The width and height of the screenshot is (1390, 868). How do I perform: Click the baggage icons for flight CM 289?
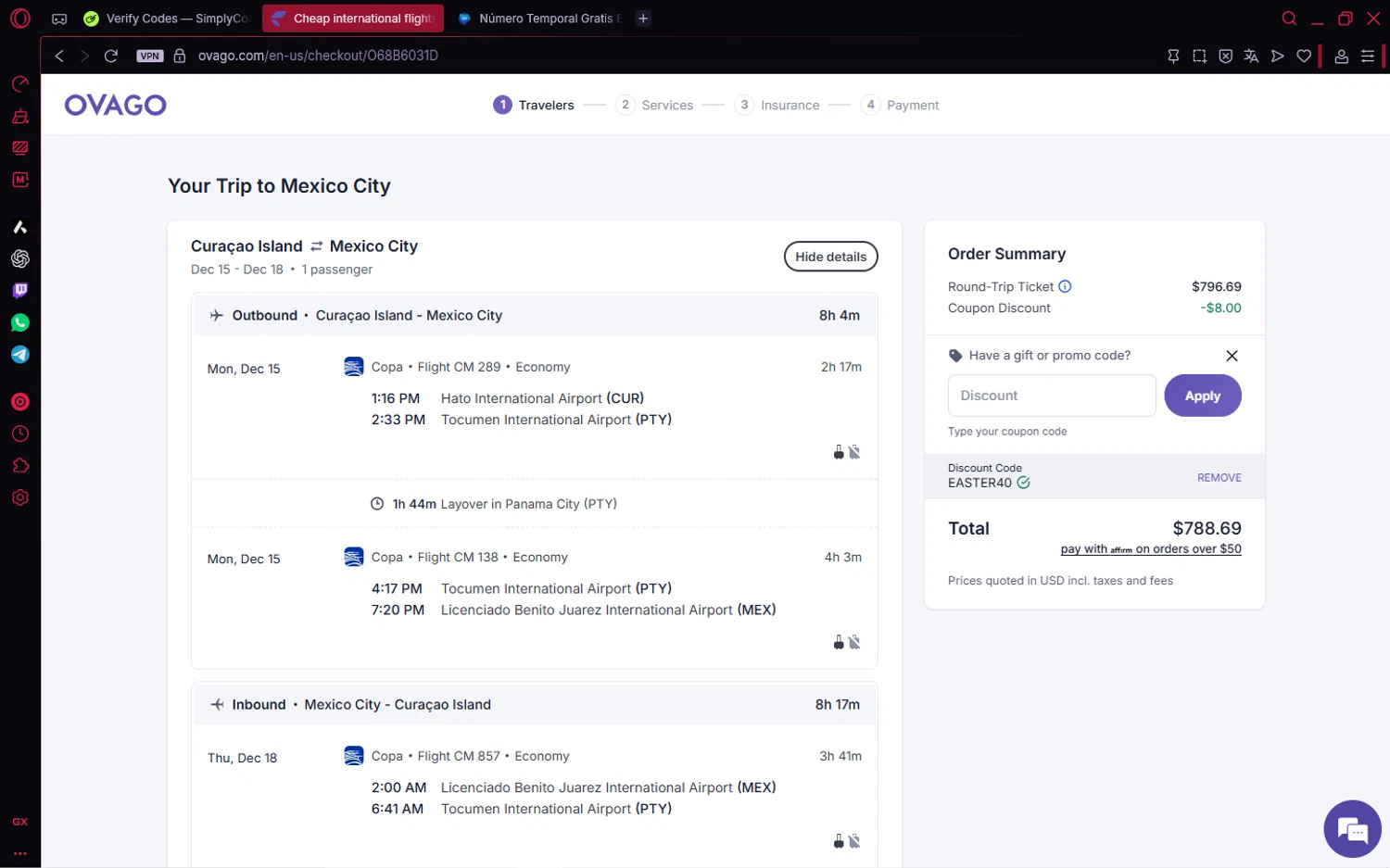point(847,452)
